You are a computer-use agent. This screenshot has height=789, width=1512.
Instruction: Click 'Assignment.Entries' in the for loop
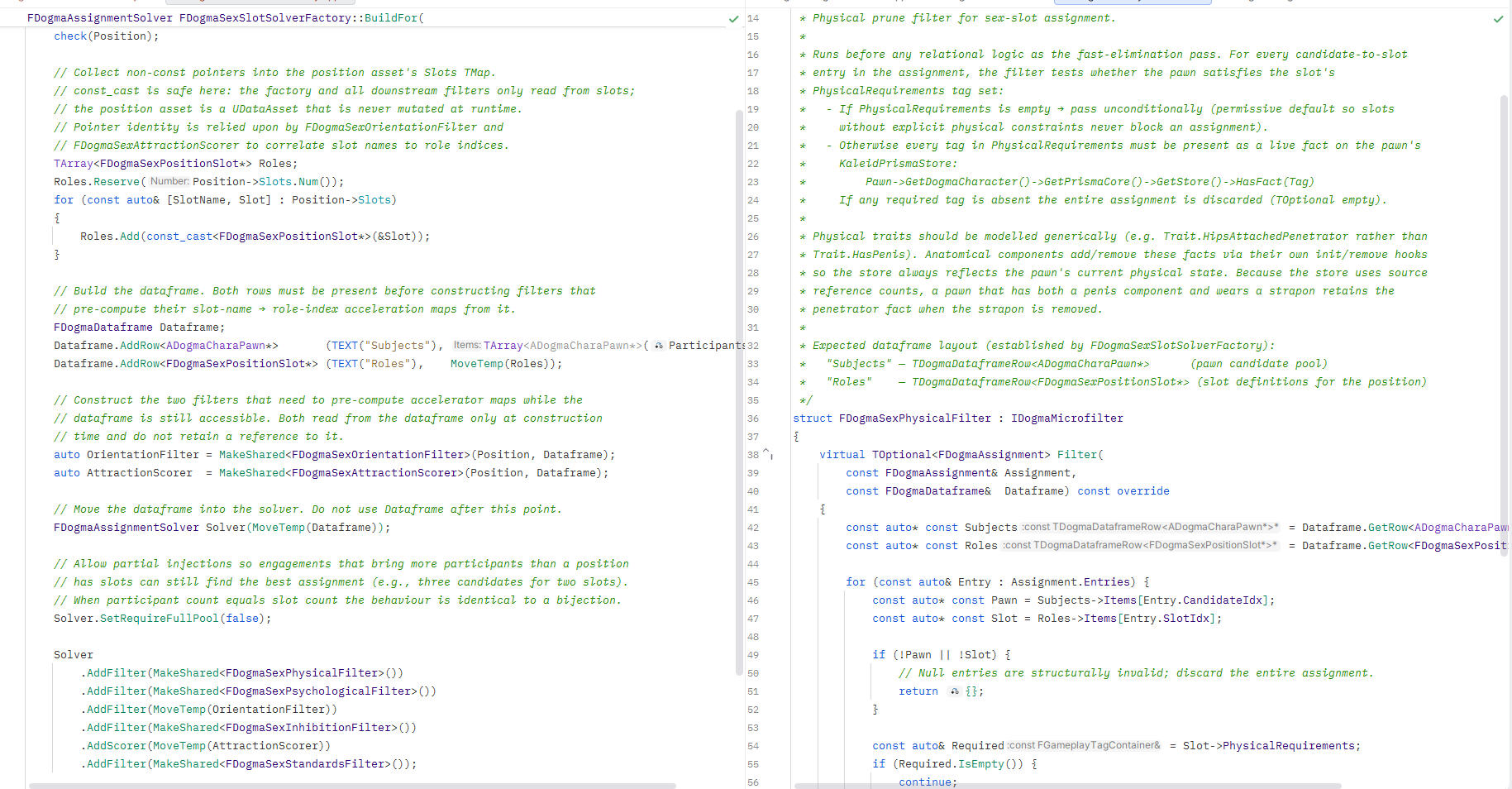pyautogui.click(x=1071, y=582)
